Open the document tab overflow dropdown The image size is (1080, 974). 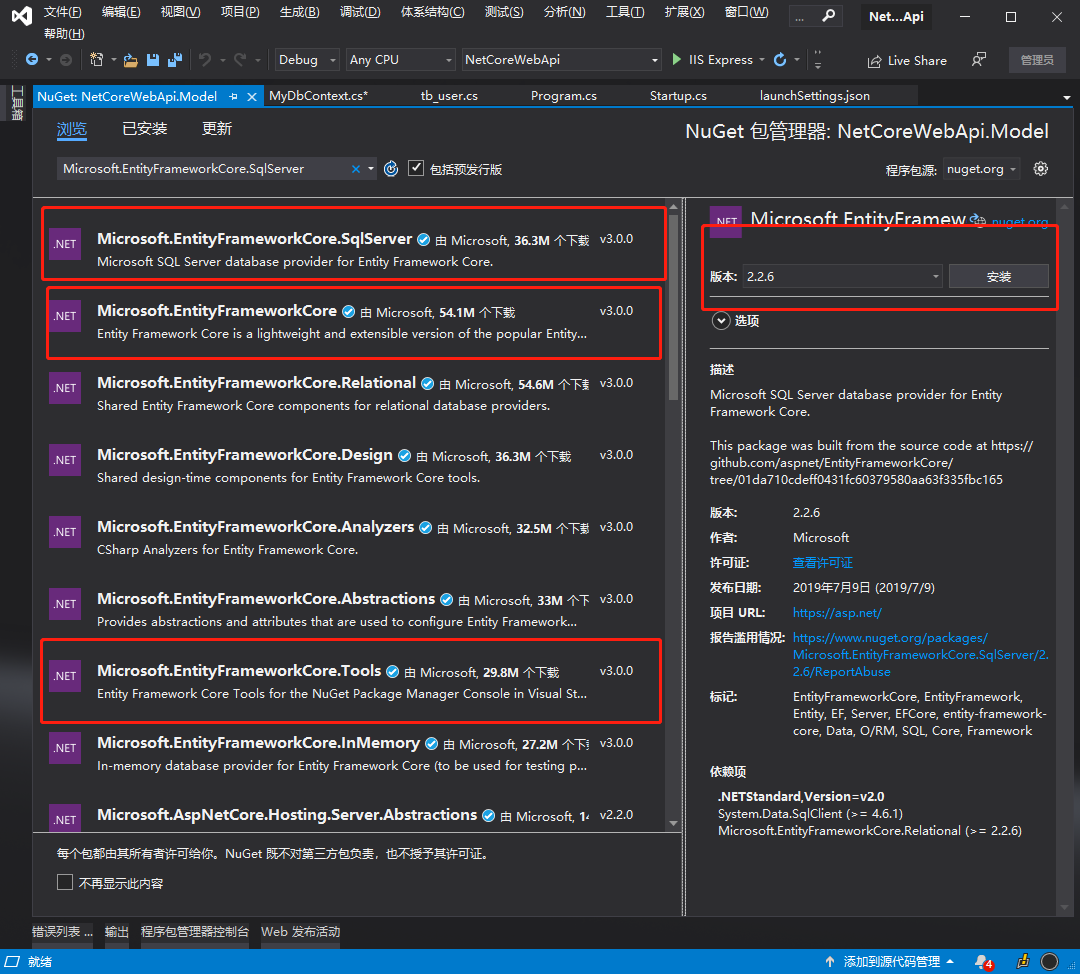point(1066,98)
